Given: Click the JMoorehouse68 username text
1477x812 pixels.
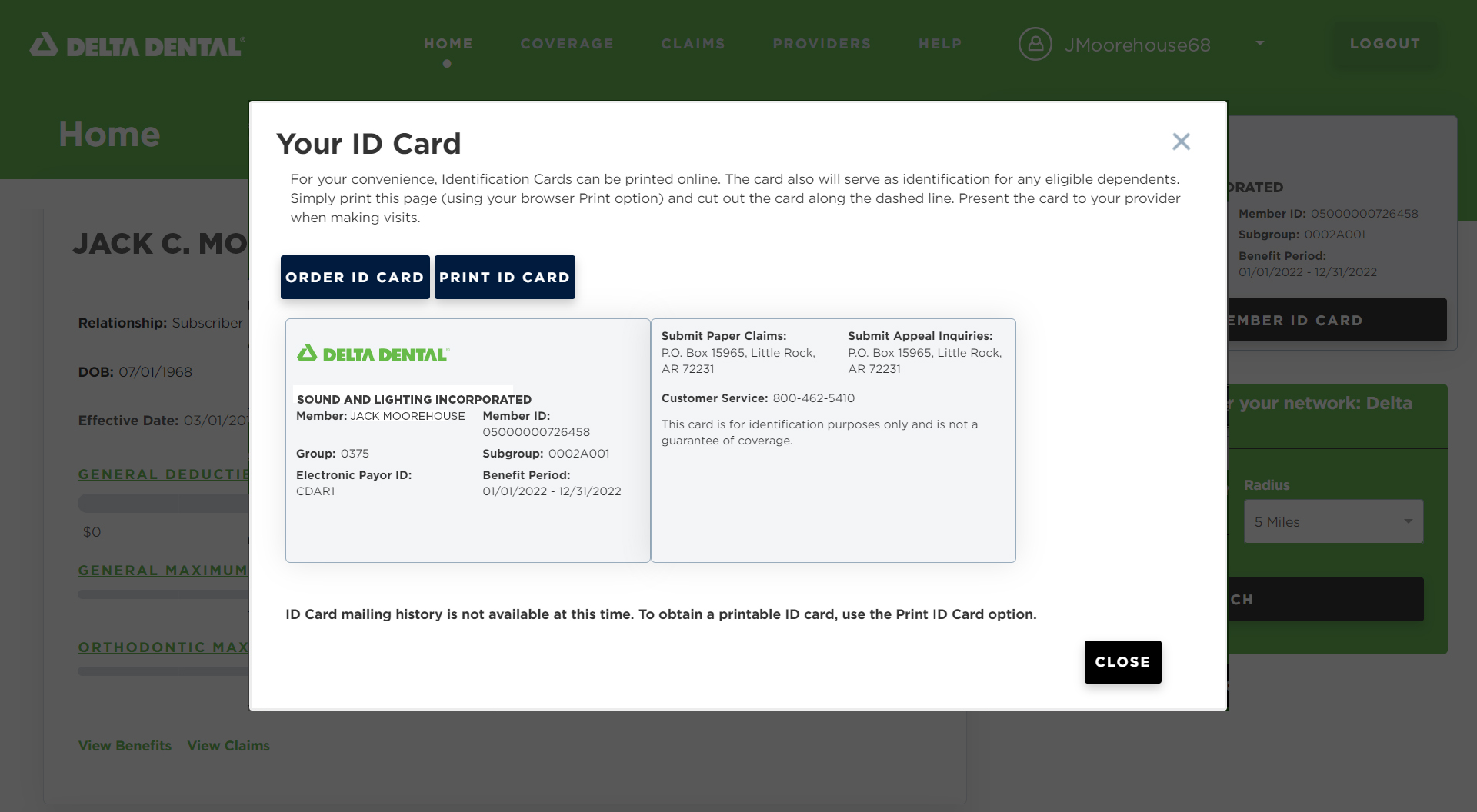Looking at the screenshot, I should [x=1137, y=45].
